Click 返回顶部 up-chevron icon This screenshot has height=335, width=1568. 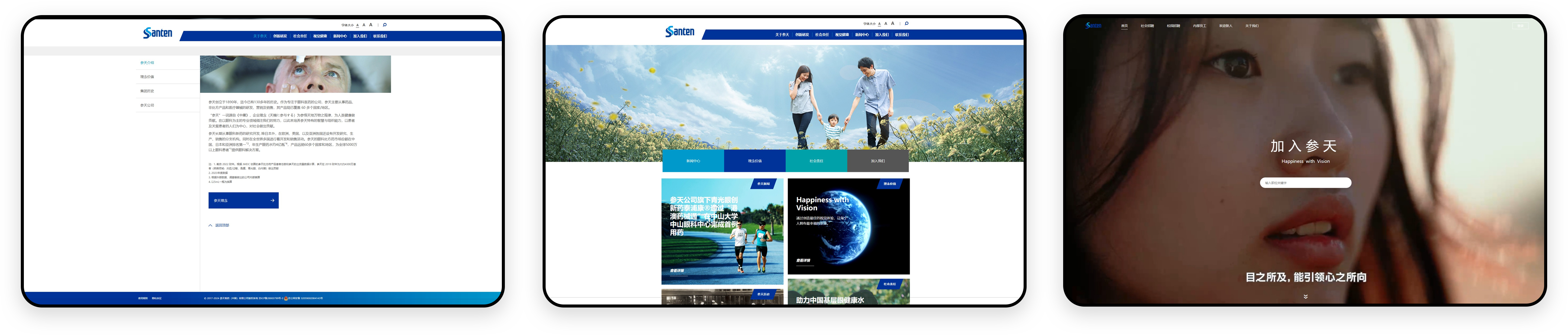tap(211, 225)
